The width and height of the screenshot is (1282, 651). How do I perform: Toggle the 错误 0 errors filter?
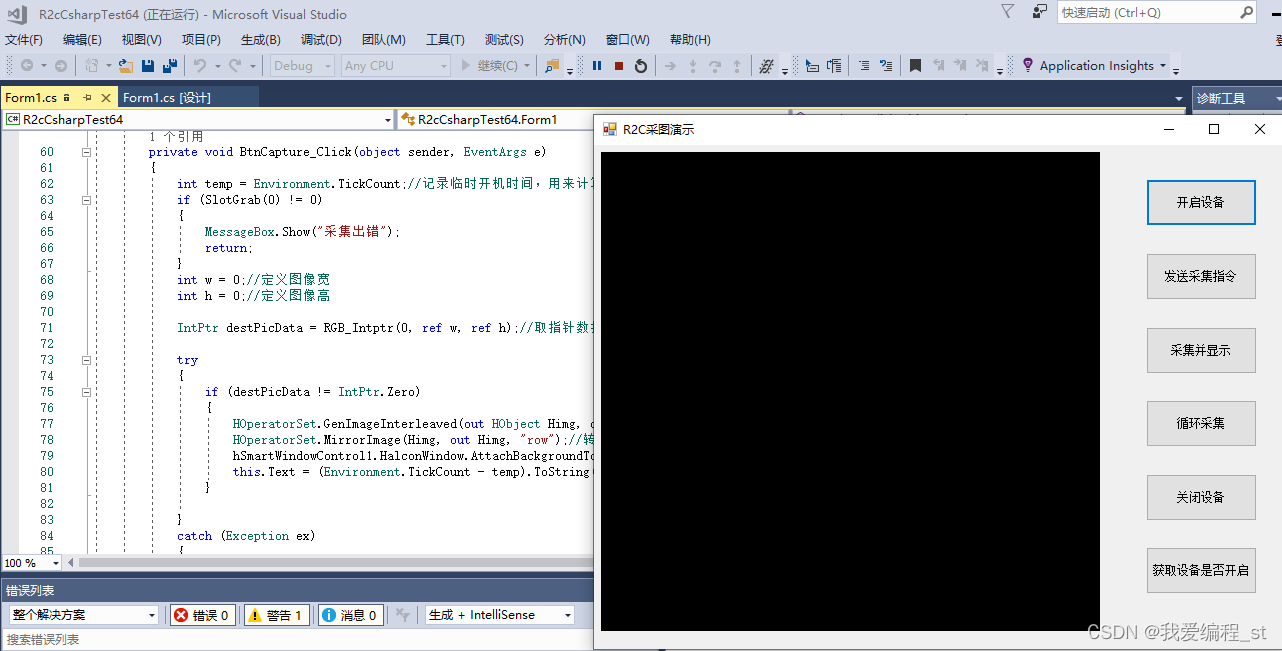[x=202, y=615]
